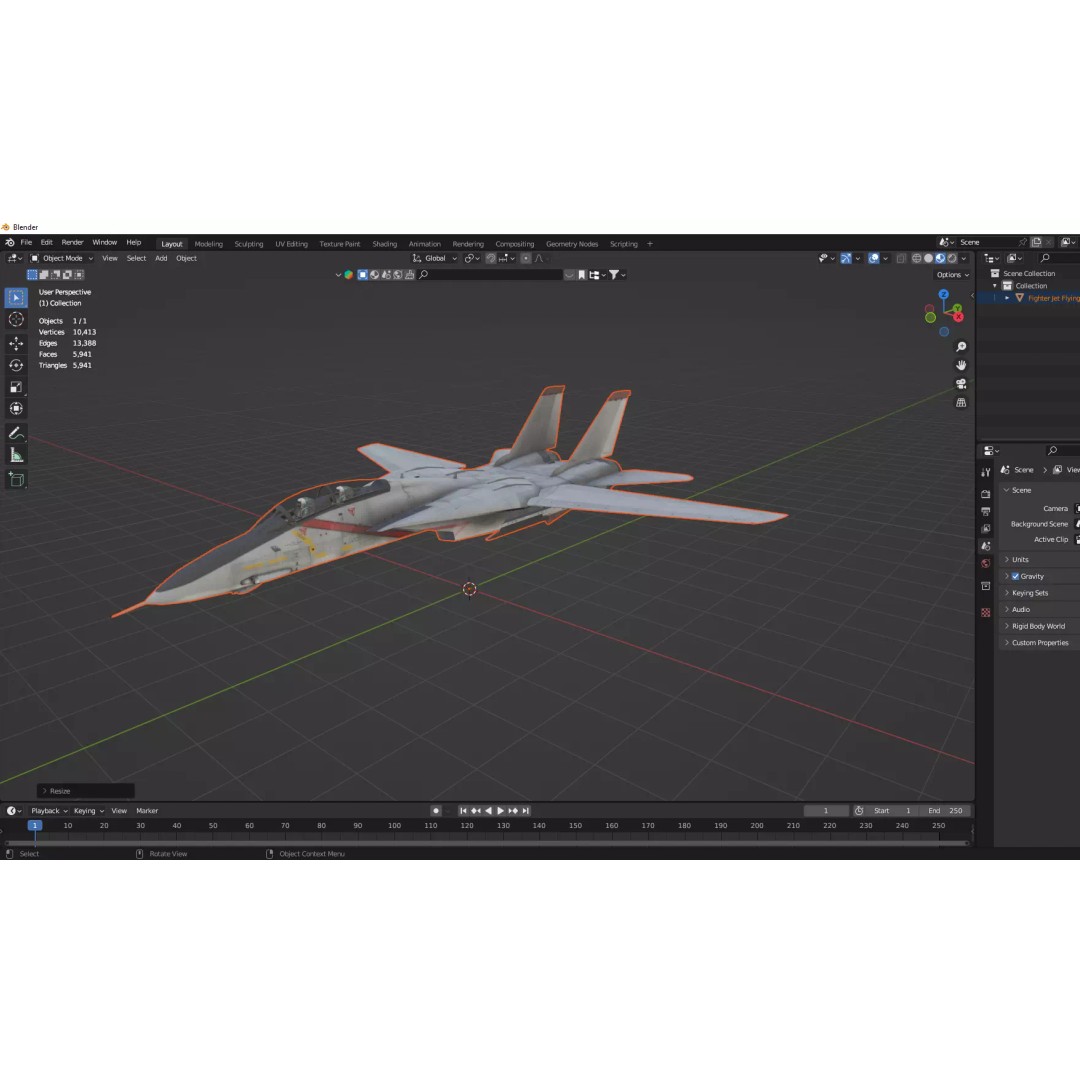Toggle the Gravity checkbox
The height and width of the screenshot is (1080, 1080).
pos(1015,577)
